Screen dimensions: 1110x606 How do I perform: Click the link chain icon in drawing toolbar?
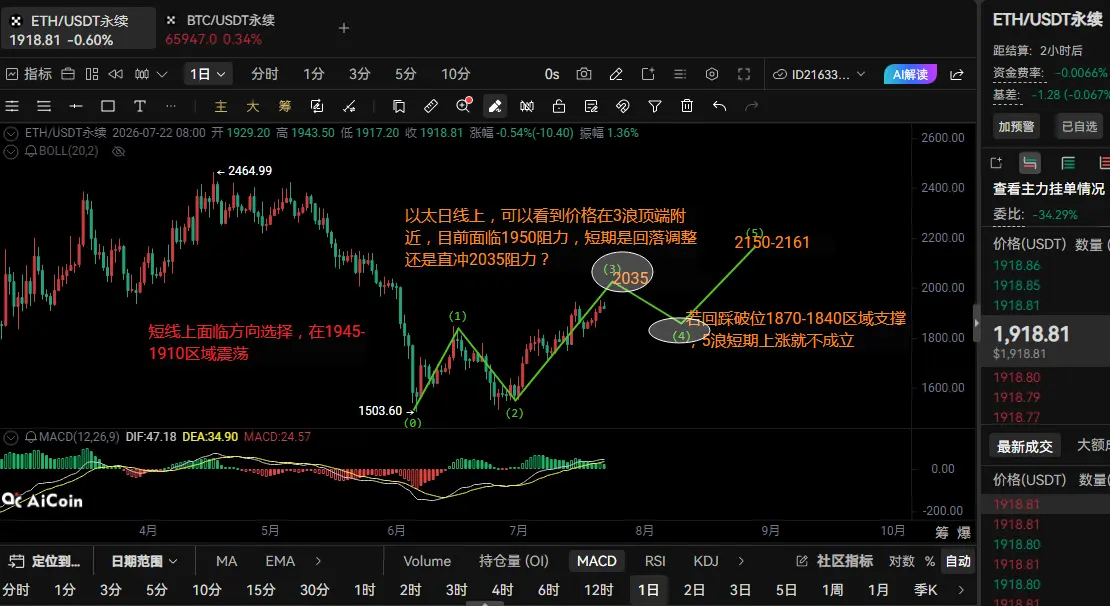pyautogui.click(x=623, y=106)
